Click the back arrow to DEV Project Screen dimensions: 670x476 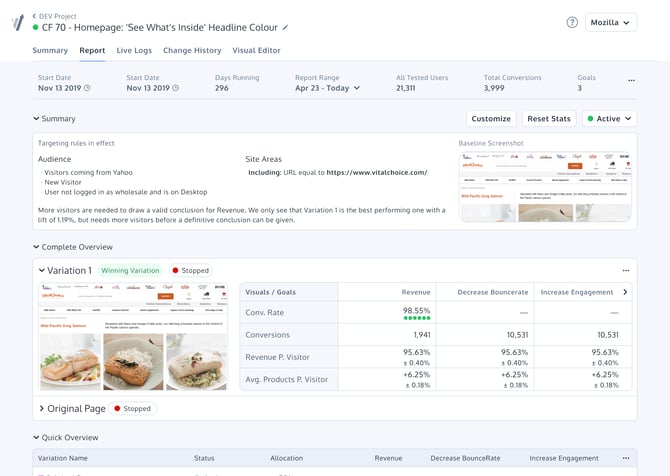click(x=34, y=16)
